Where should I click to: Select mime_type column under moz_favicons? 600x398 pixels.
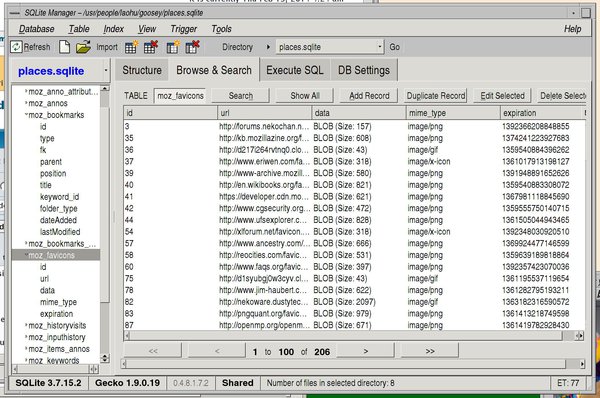(x=59, y=302)
